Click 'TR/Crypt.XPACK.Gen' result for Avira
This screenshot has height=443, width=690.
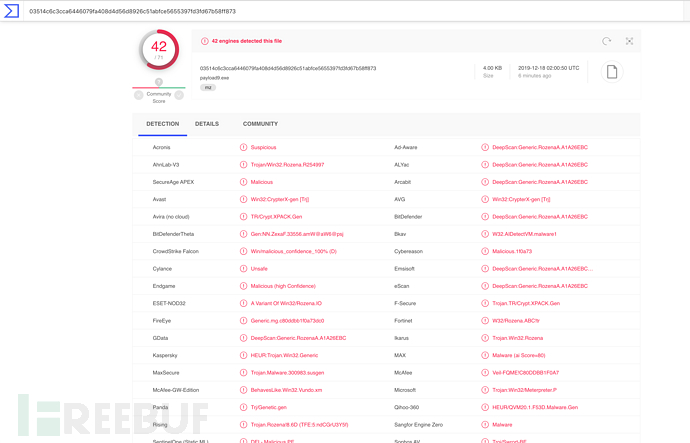276,217
